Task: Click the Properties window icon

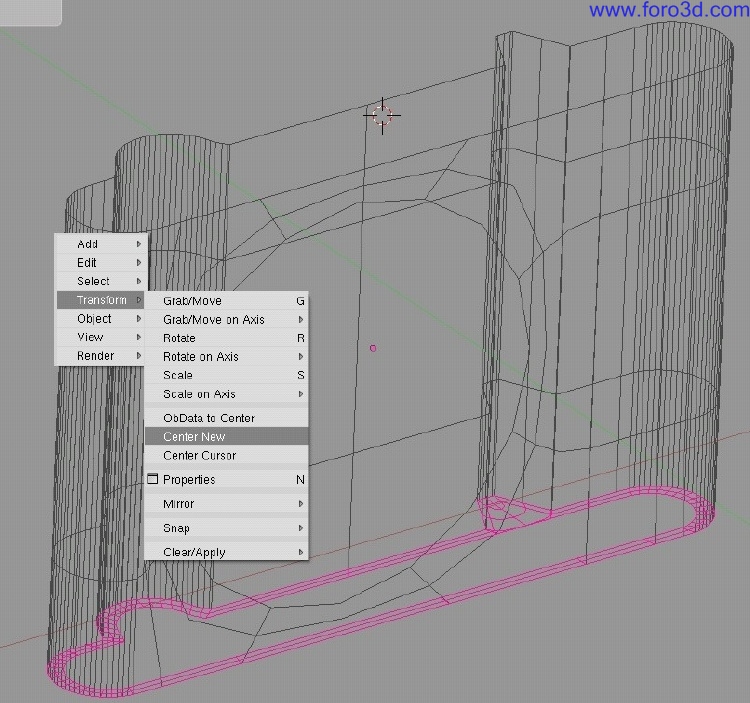Action: point(153,479)
